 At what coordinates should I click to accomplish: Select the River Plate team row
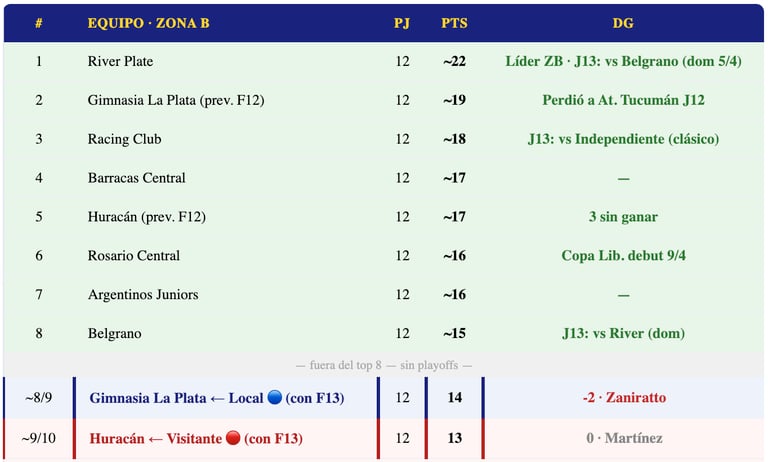pos(384,61)
